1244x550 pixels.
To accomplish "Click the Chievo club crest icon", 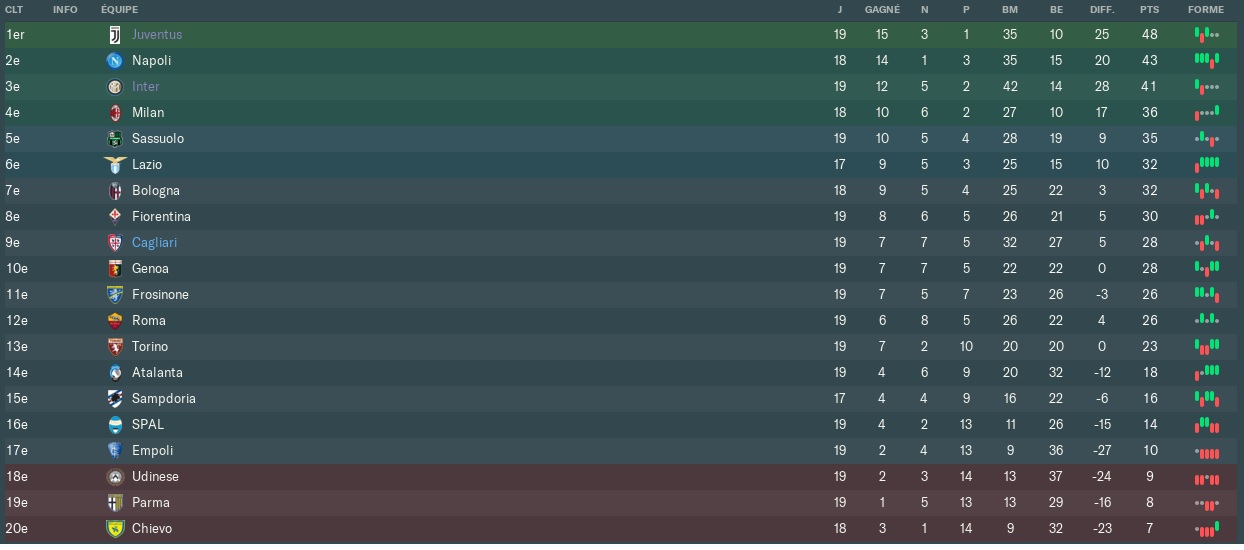I will 114,529.
